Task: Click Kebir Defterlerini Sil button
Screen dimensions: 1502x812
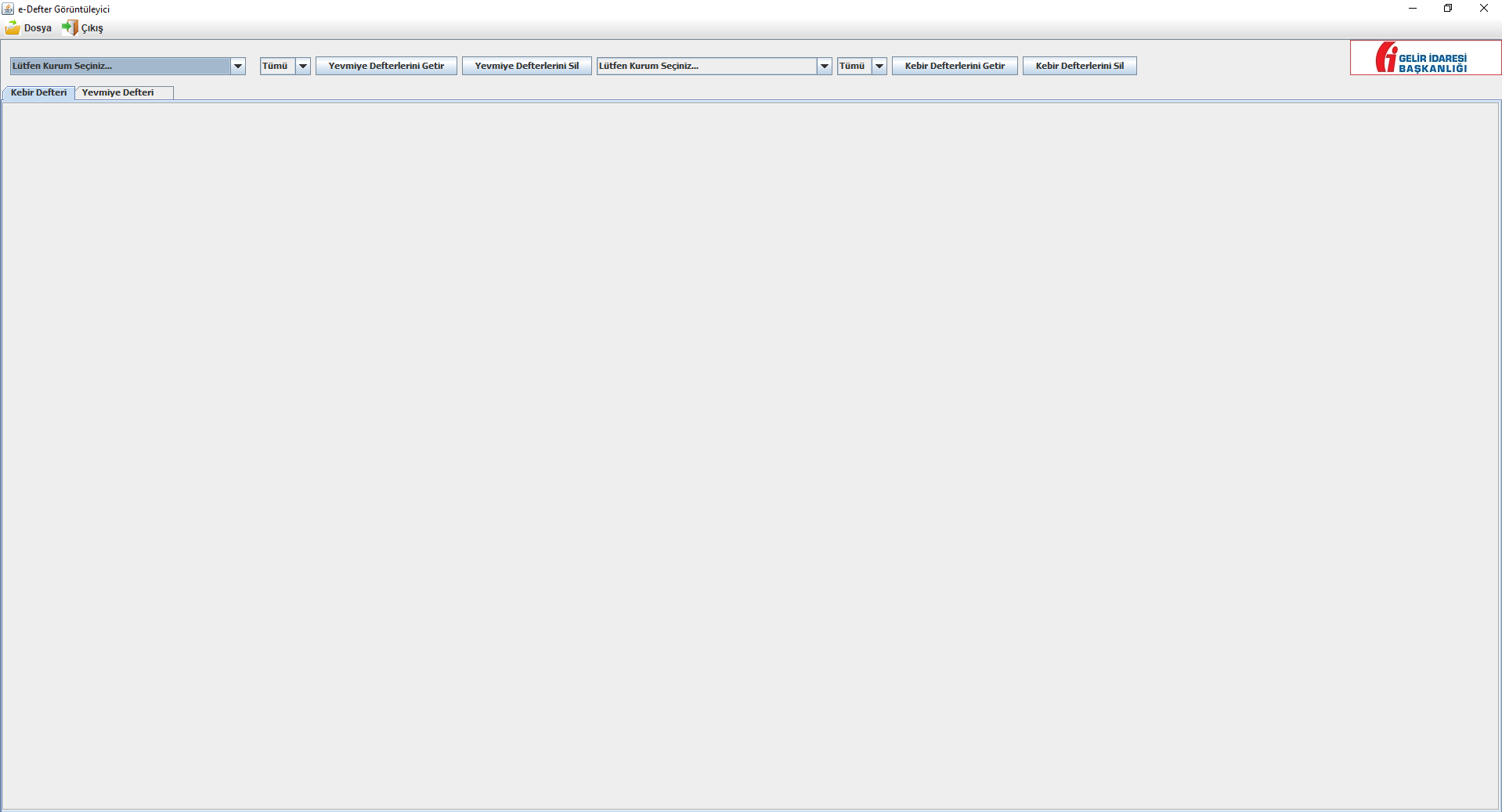Action: tap(1078, 66)
